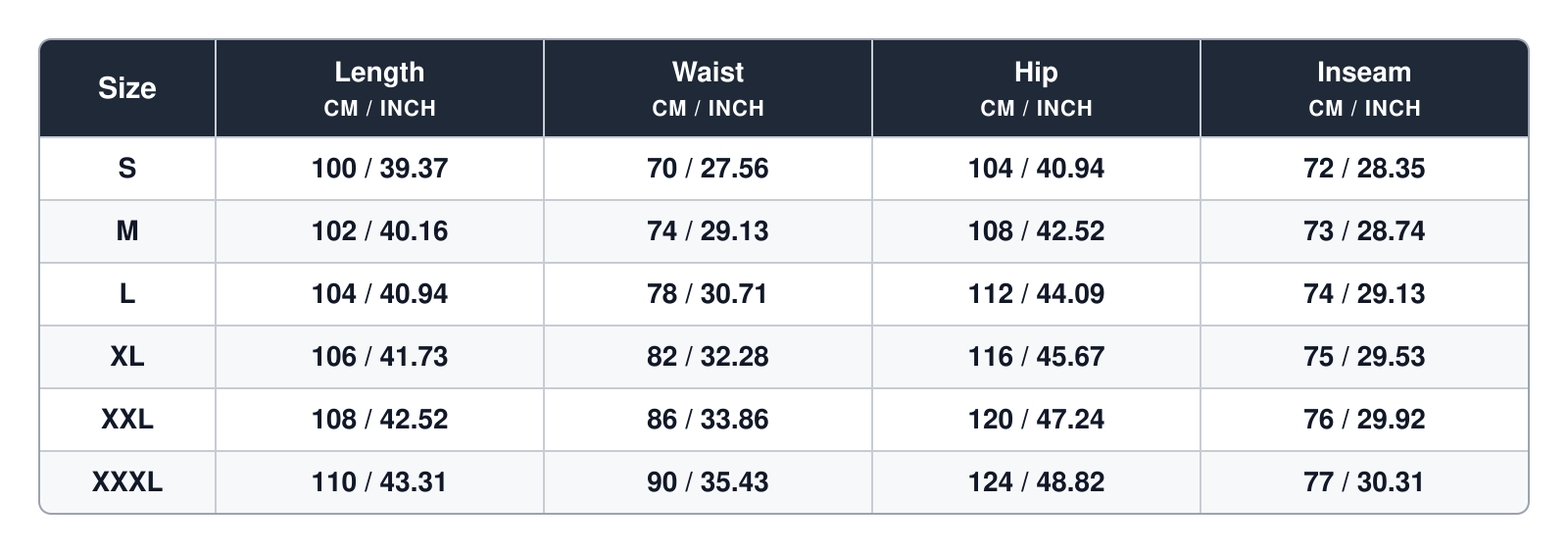1568x553 pixels.
Task: Select the L size row label
Action: pos(127,294)
